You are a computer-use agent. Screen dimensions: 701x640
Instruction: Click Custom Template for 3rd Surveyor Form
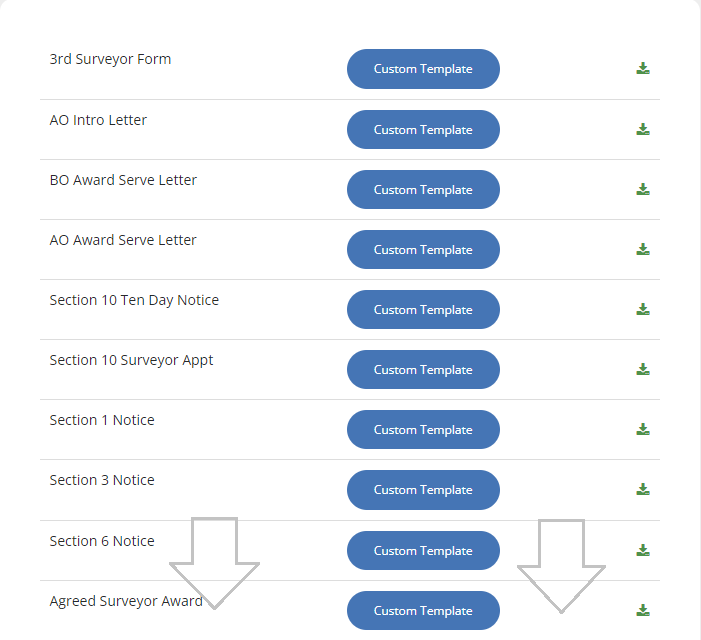click(x=423, y=69)
